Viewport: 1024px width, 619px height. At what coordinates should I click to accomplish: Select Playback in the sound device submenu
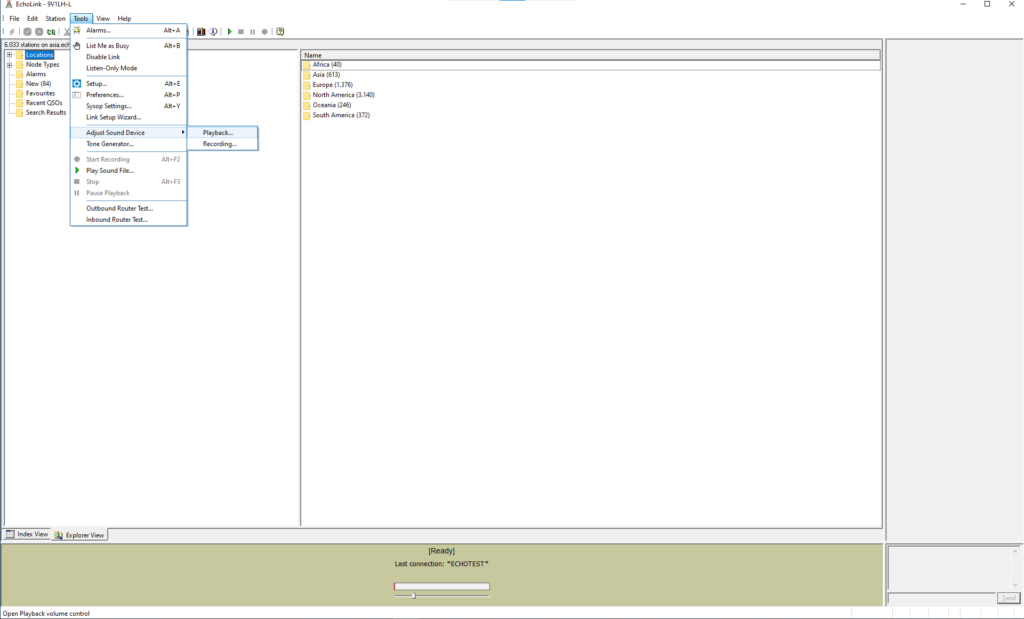(223, 133)
